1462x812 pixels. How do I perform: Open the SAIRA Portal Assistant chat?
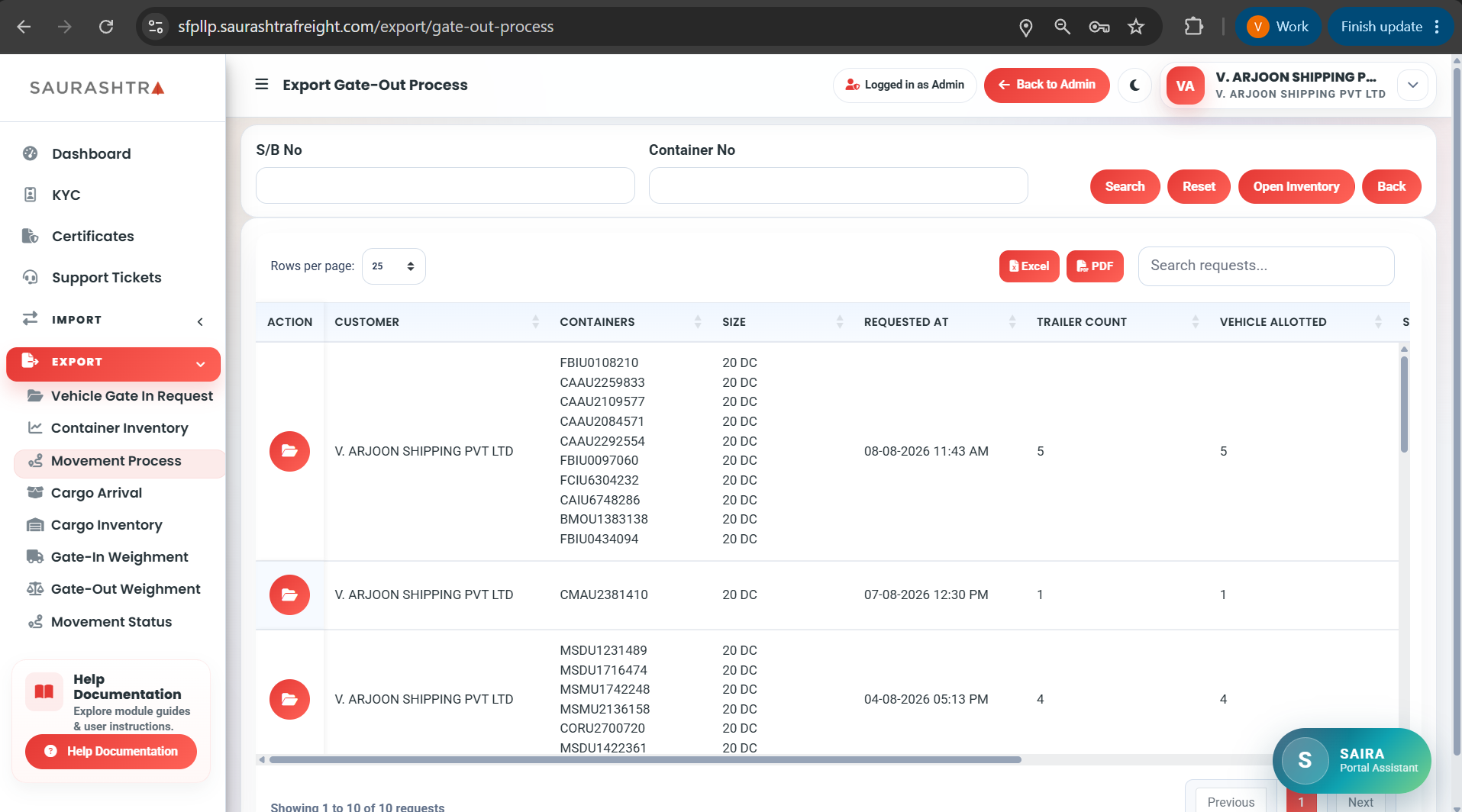click(x=1351, y=760)
